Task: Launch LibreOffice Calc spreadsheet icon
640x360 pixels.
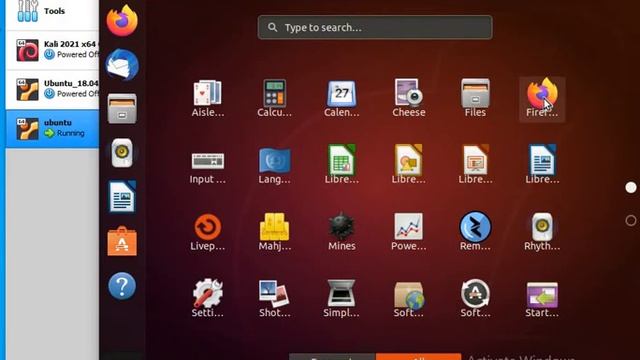Action: 342,164
